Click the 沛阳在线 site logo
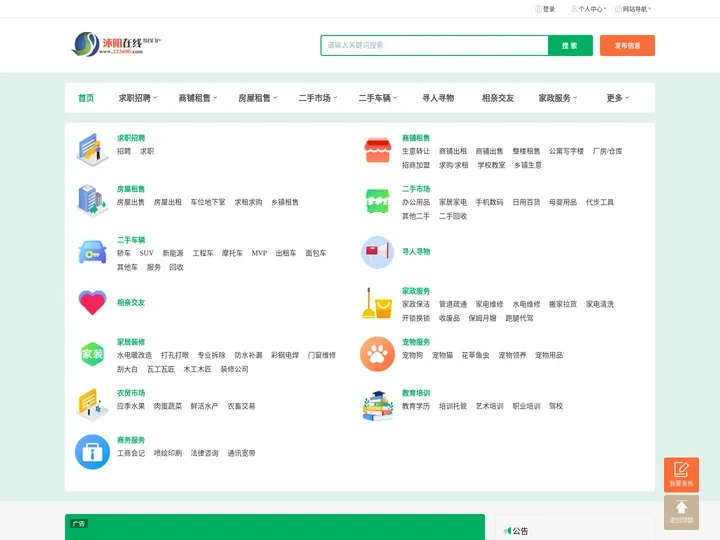 click(x=116, y=45)
